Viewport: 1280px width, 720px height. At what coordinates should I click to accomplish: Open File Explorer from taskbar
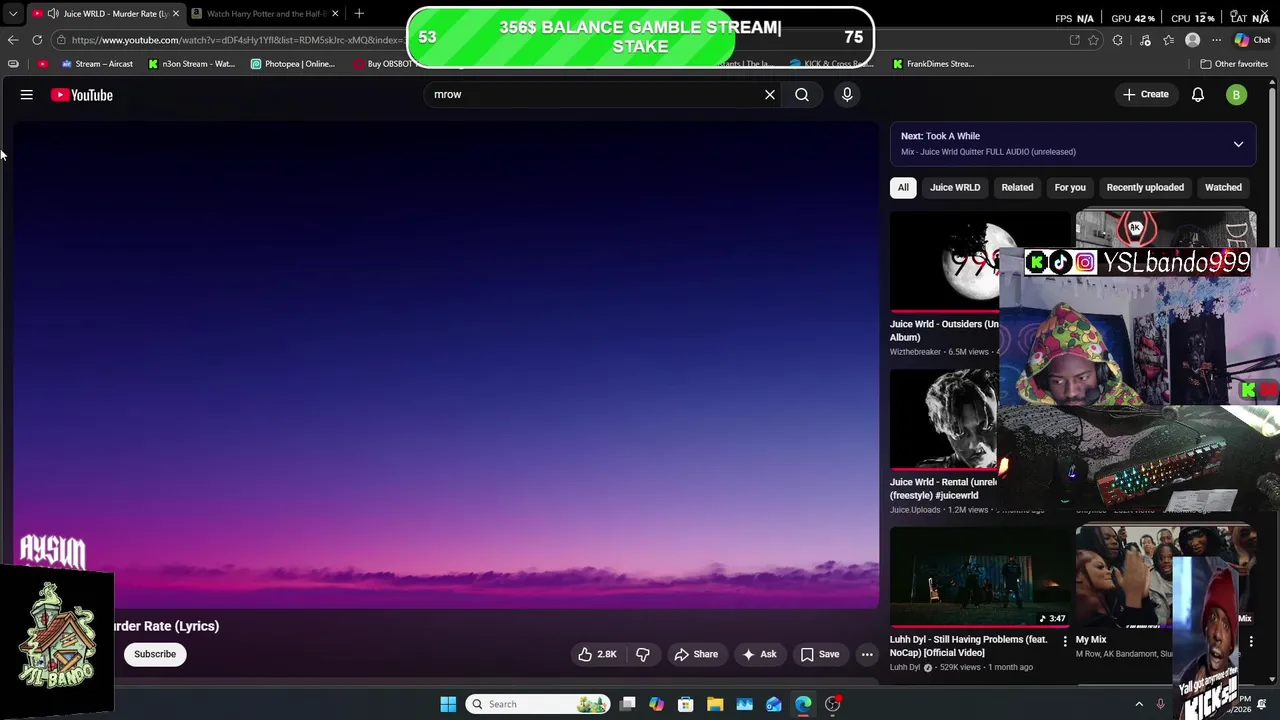coord(715,704)
